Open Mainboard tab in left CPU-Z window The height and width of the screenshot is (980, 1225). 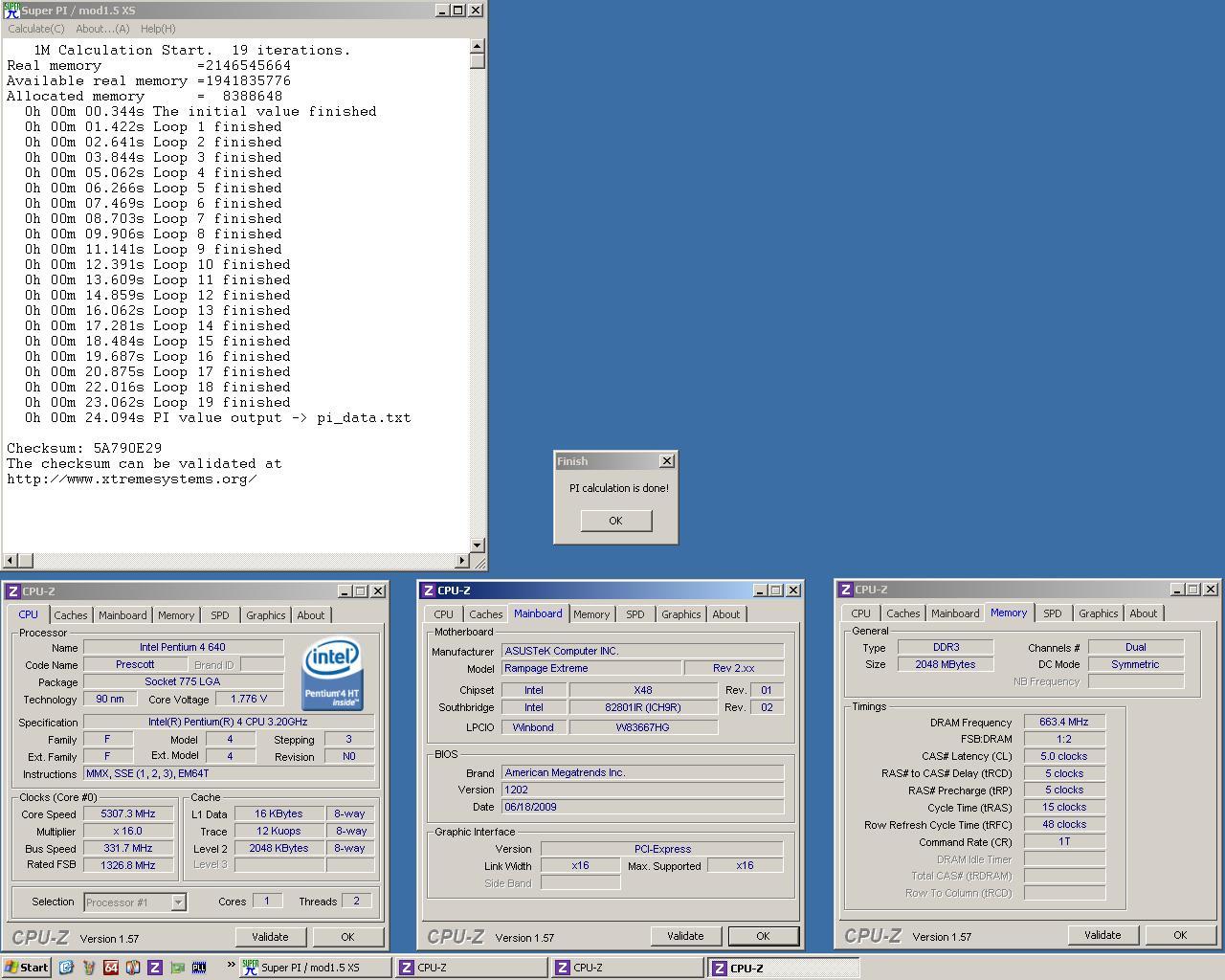coord(122,615)
